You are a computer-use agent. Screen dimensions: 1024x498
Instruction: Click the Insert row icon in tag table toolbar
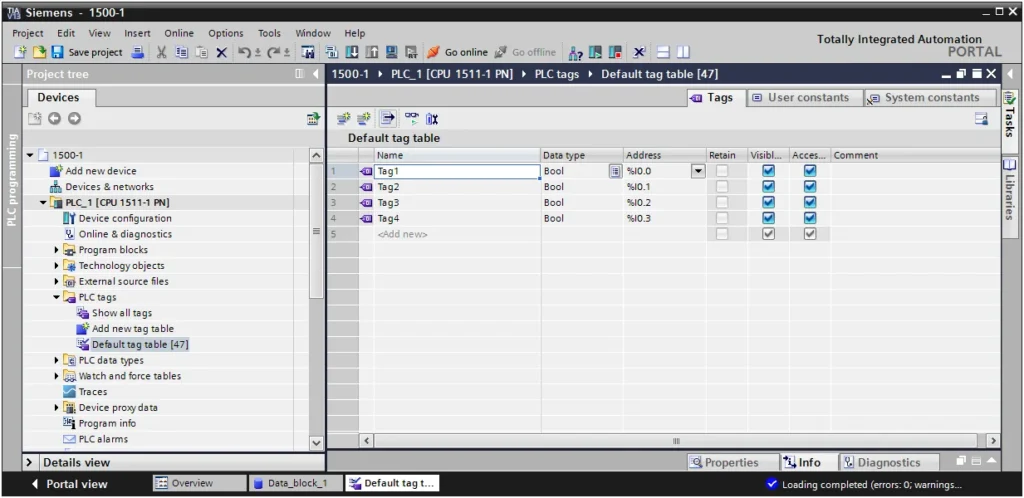pos(344,118)
